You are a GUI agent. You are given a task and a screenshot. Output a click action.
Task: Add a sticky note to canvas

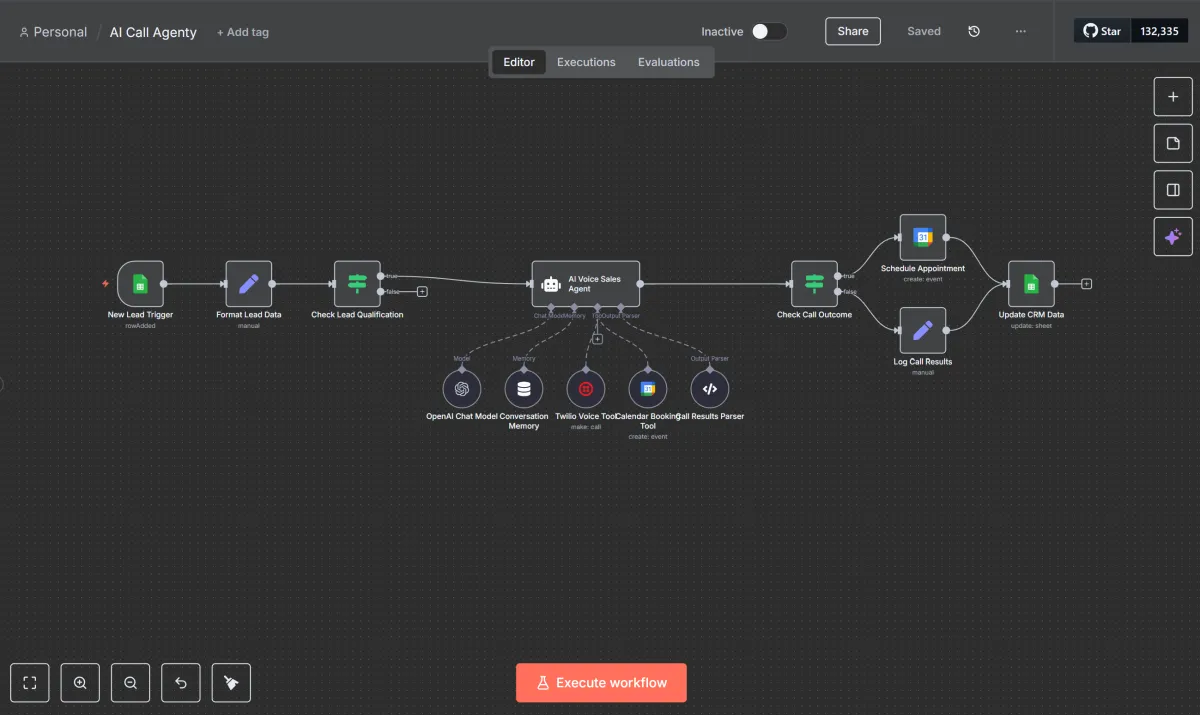(x=1173, y=143)
